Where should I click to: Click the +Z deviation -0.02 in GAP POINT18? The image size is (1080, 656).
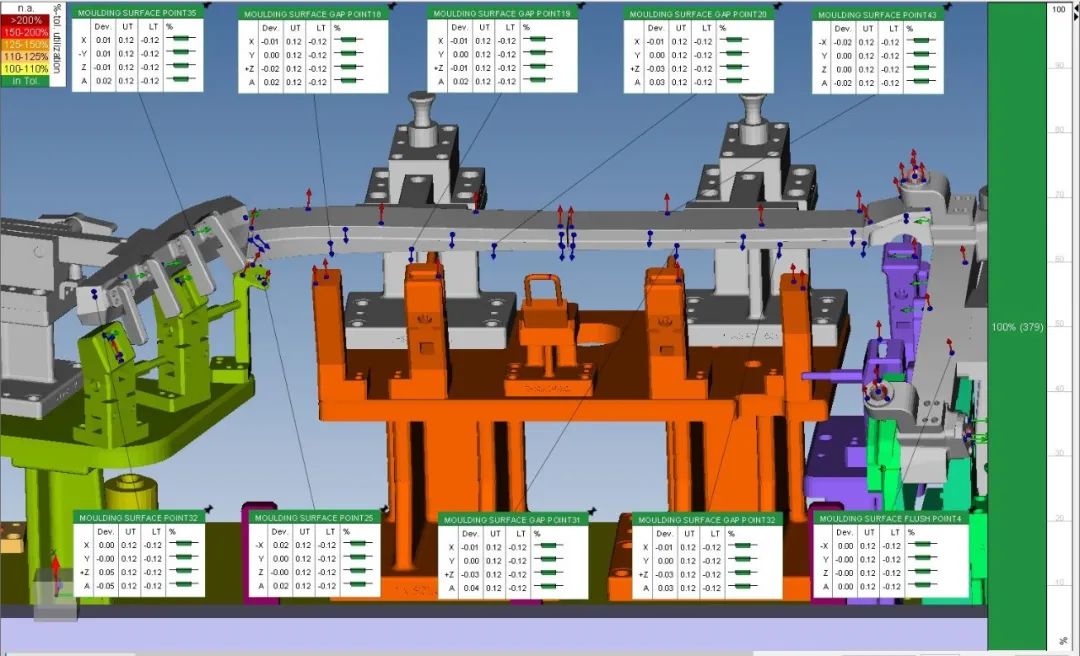pos(271,69)
